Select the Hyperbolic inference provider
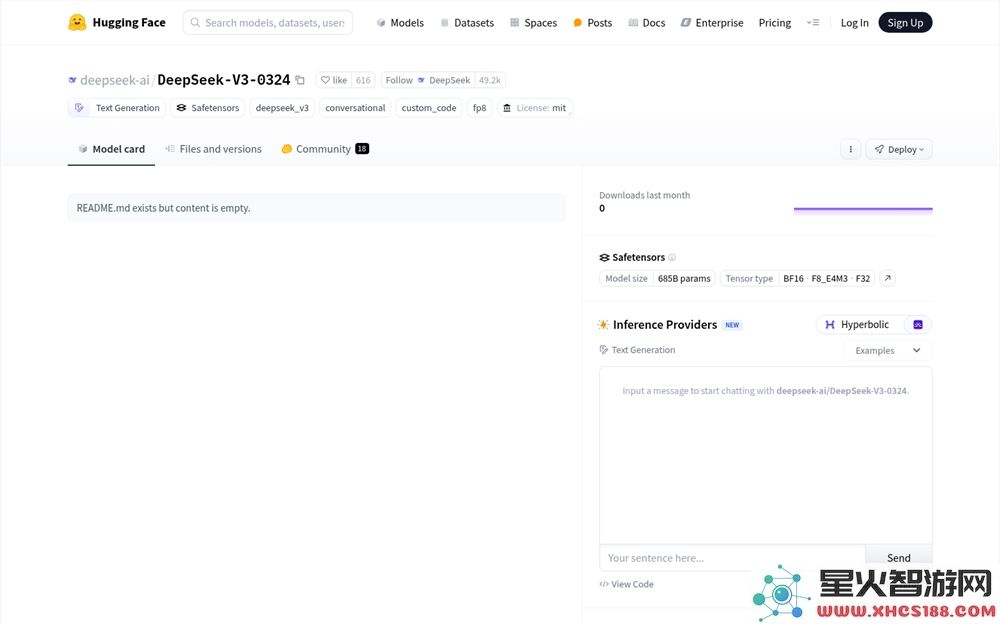The width and height of the screenshot is (1000, 624). pos(857,325)
